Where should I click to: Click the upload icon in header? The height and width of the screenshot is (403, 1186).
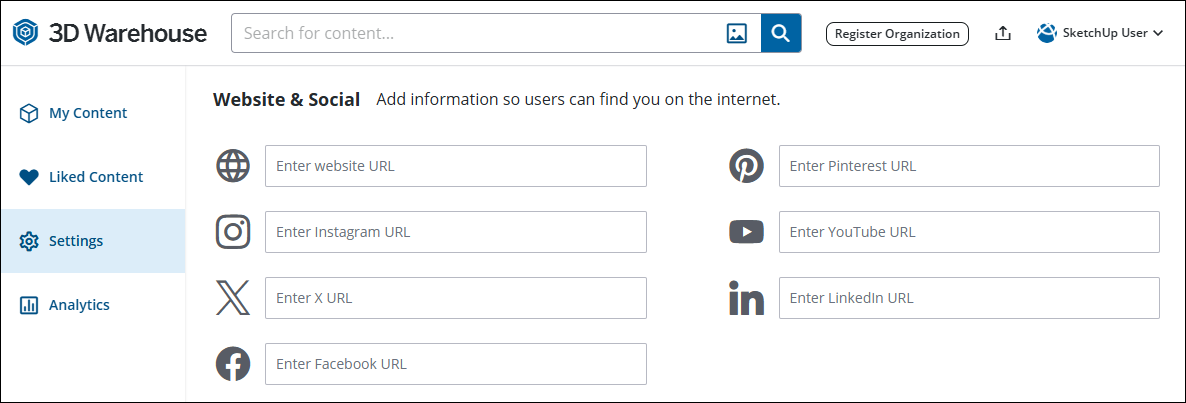point(1003,33)
